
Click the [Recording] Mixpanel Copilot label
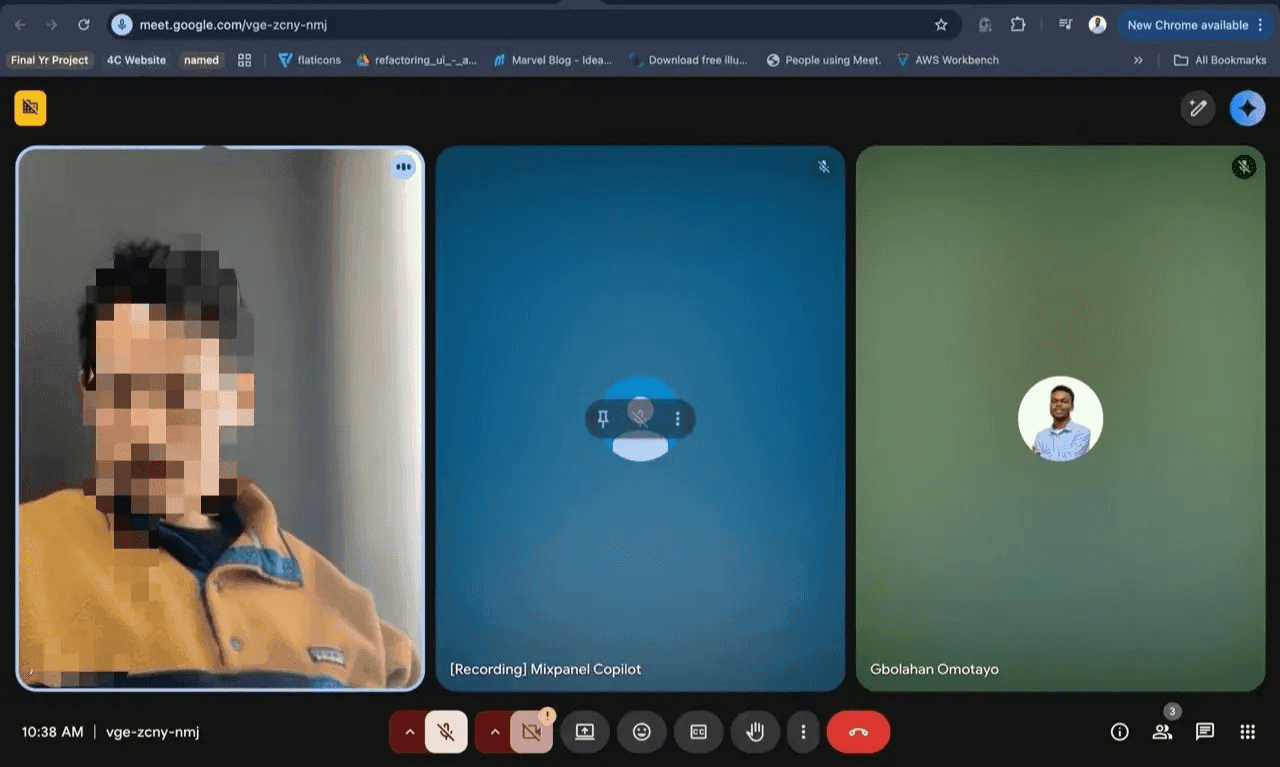546,669
